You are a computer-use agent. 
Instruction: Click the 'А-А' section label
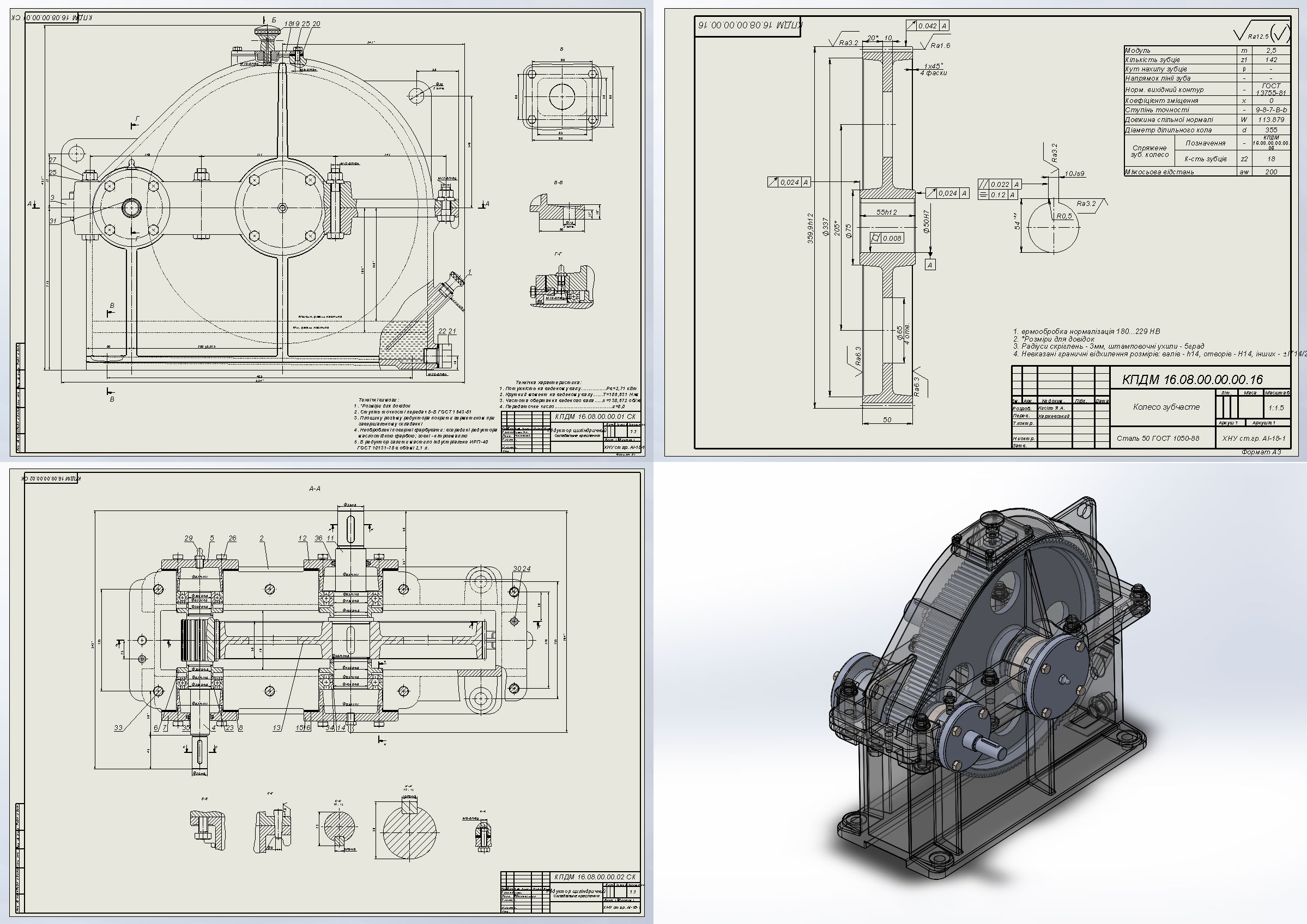(x=315, y=488)
